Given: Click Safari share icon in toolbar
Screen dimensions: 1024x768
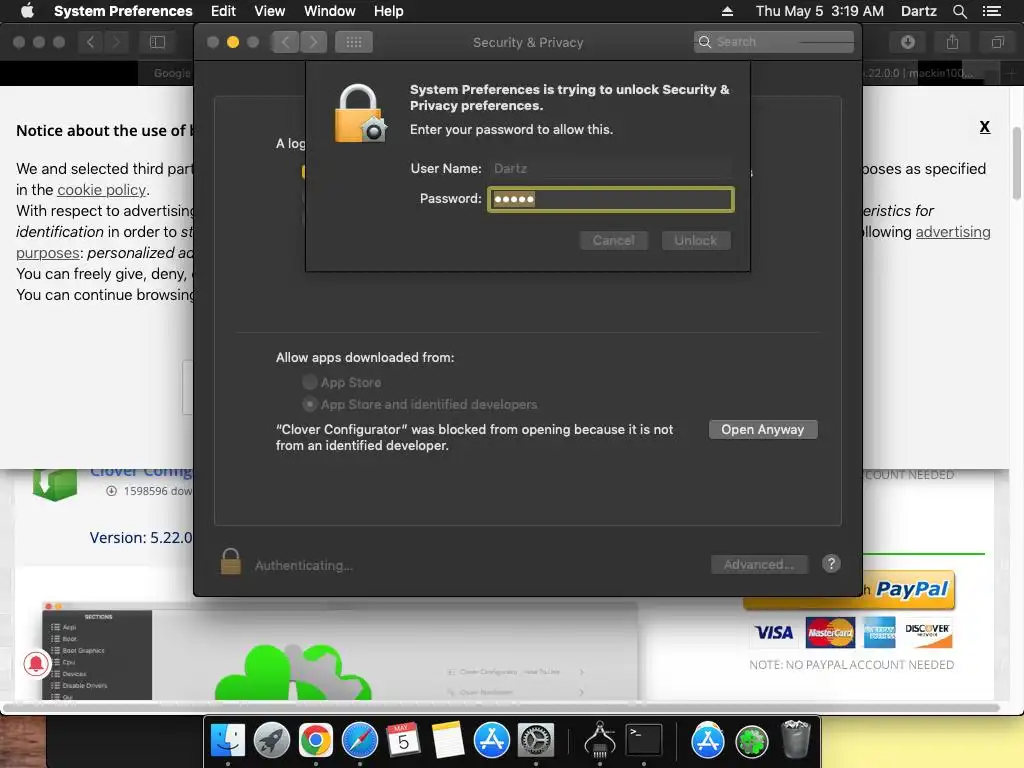Looking at the screenshot, I should tap(952, 42).
